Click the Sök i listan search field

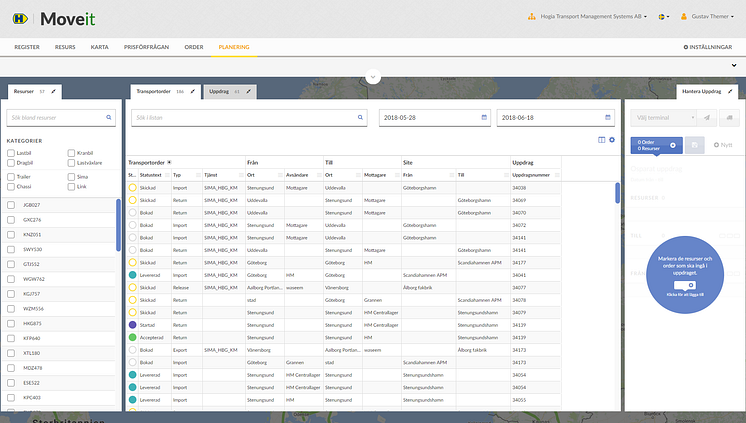click(249, 118)
